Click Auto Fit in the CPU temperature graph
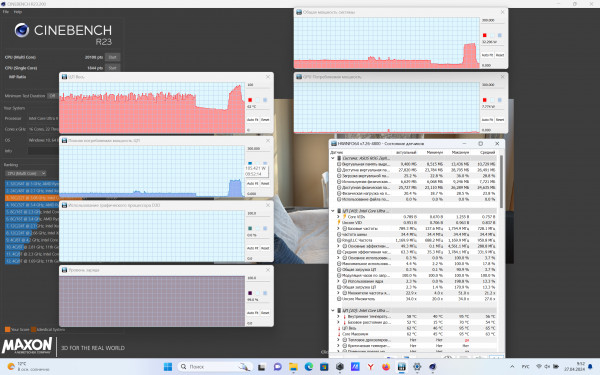Viewport: 600px width, 375px height. click(x=252, y=119)
